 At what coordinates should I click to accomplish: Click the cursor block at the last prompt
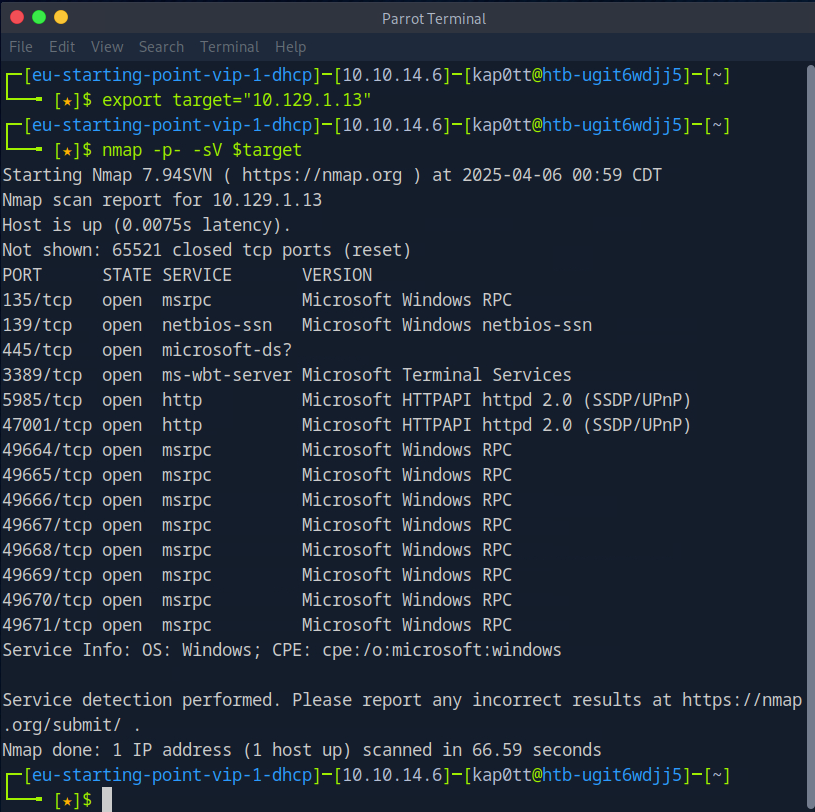[107, 799]
